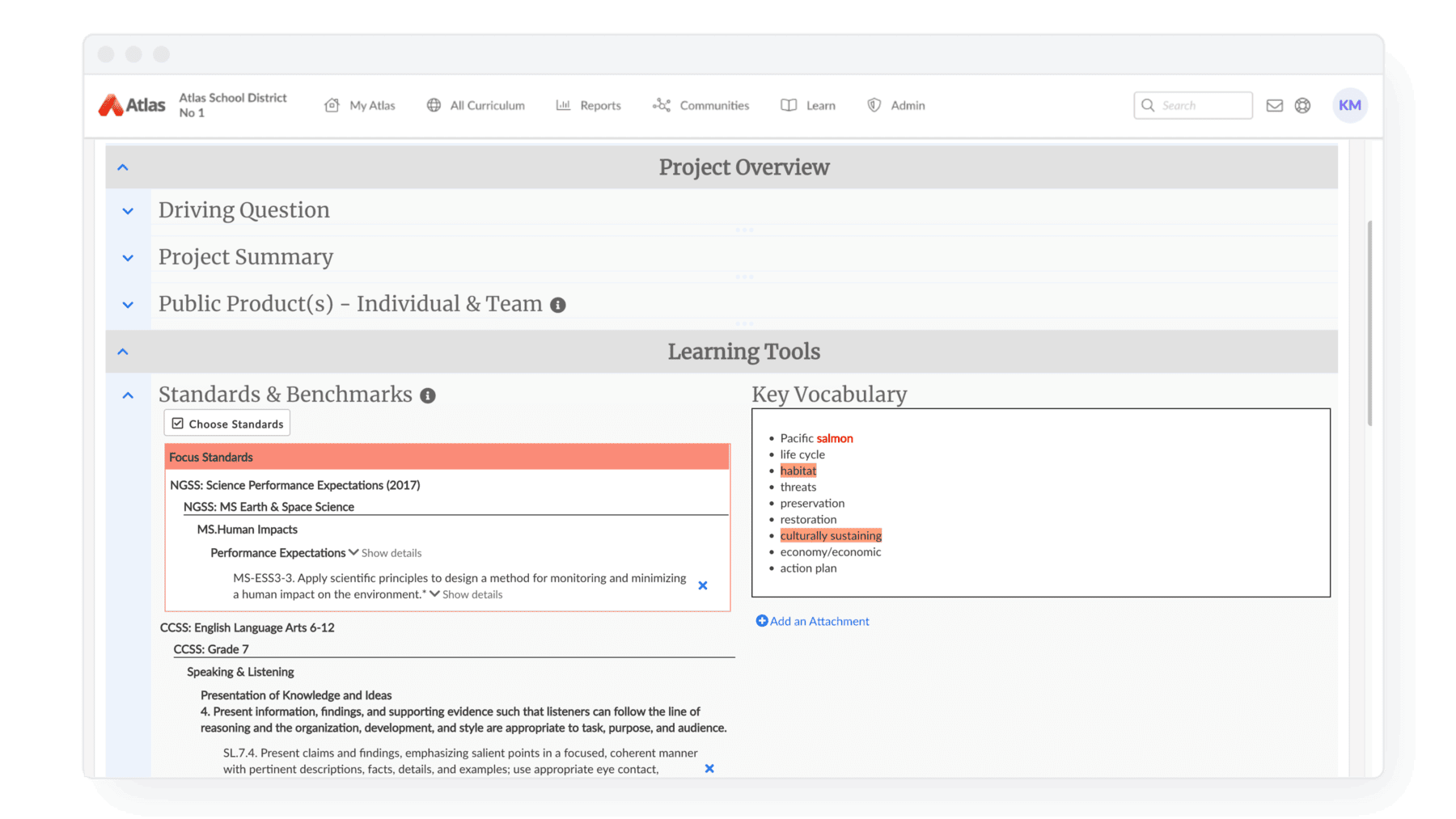Click the Choose Standards checkbox button
This screenshot has width=1456, height=819.
pos(227,424)
